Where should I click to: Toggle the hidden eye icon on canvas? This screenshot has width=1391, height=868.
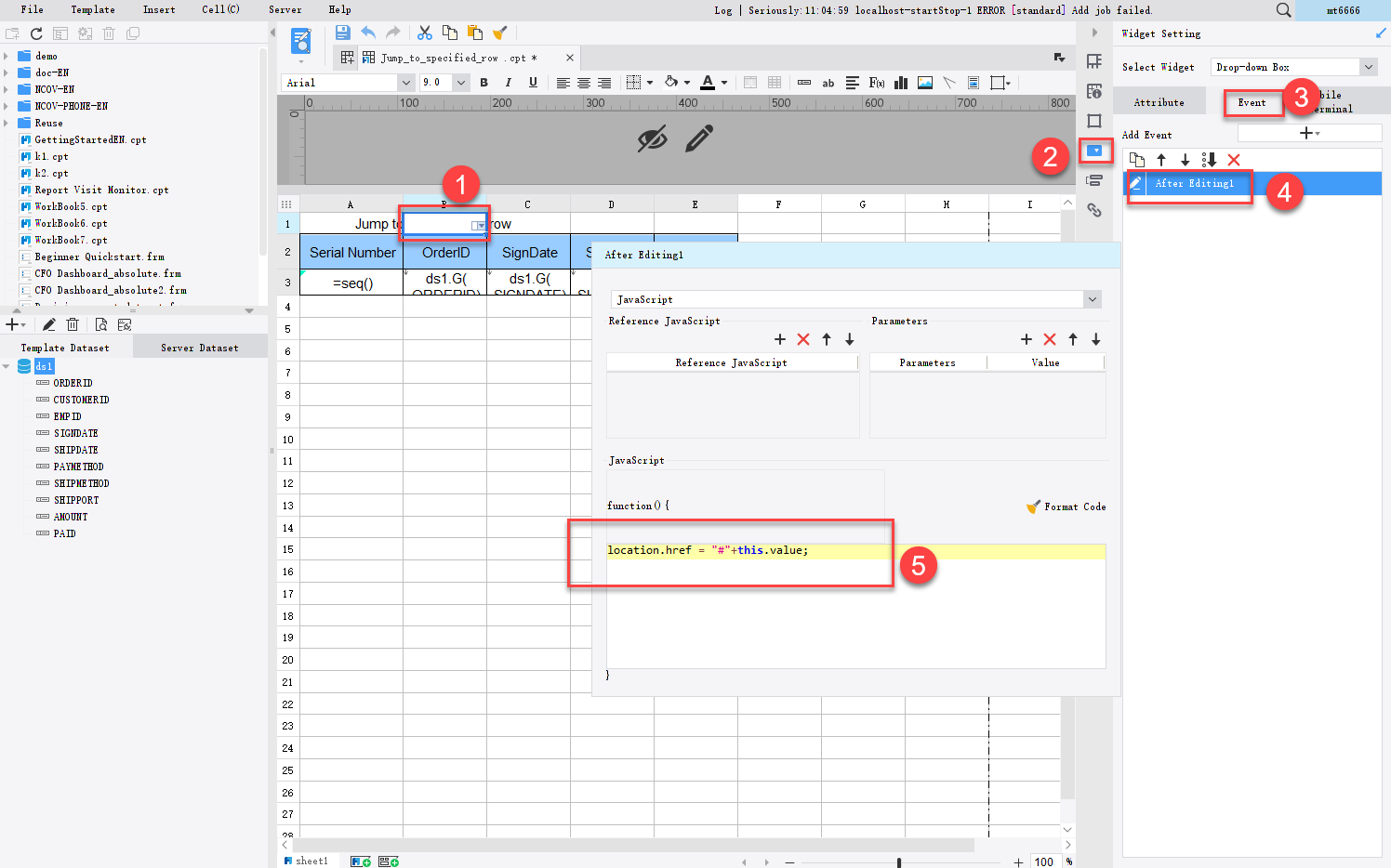652,139
